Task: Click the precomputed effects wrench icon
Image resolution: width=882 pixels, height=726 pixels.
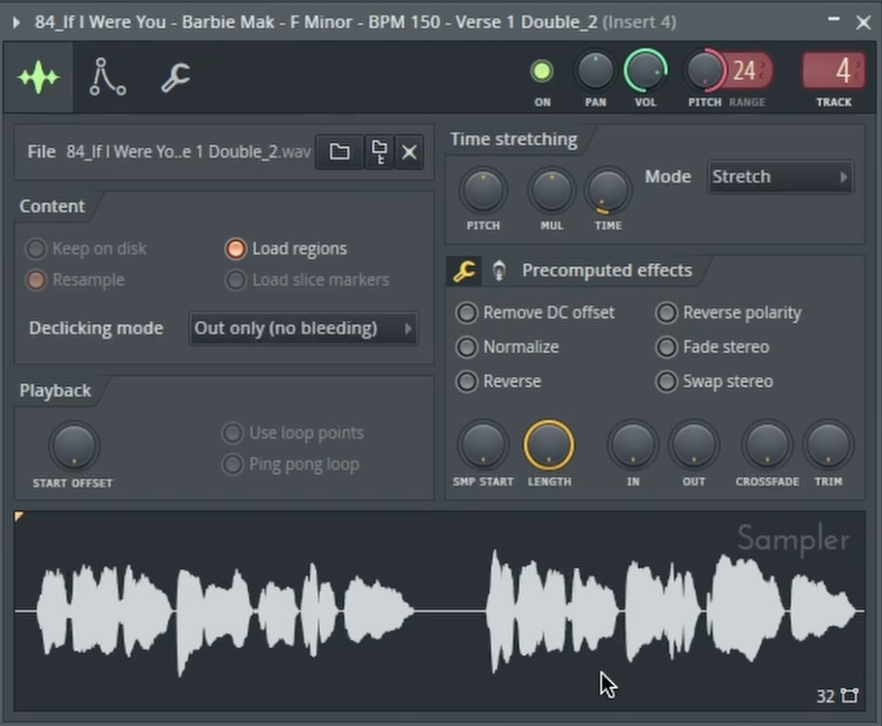Action: [x=464, y=271]
